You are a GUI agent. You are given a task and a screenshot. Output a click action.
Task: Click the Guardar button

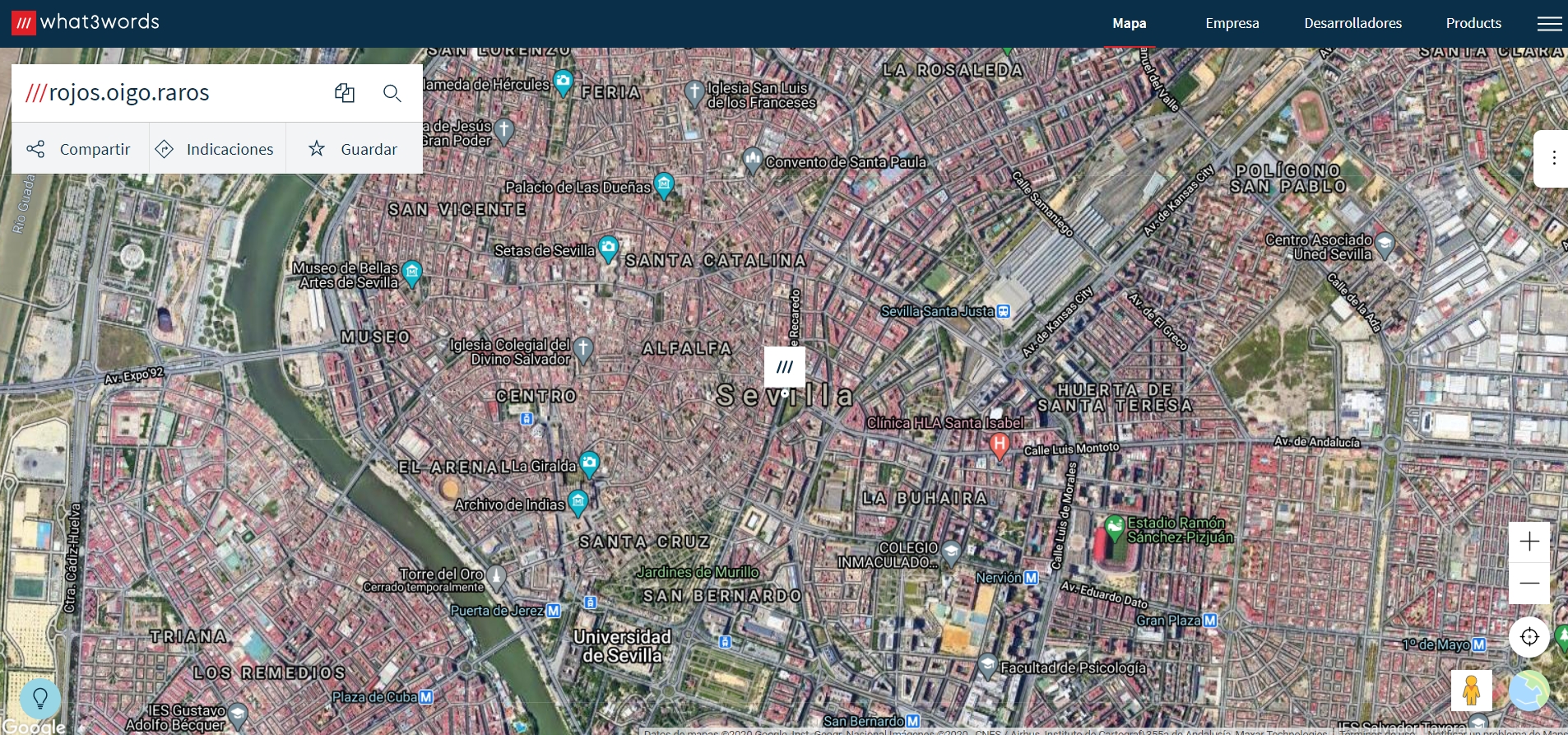pos(355,149)
